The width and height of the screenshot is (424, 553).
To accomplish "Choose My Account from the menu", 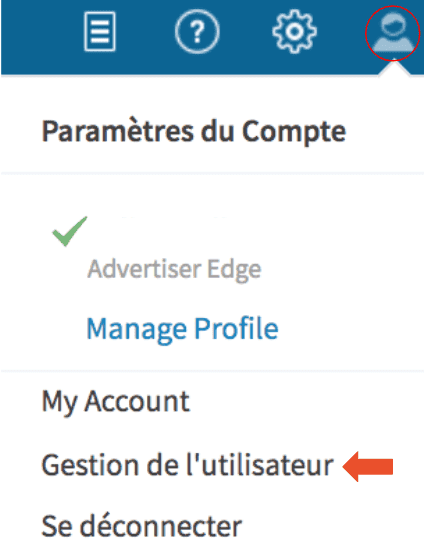I will point(116,401).
